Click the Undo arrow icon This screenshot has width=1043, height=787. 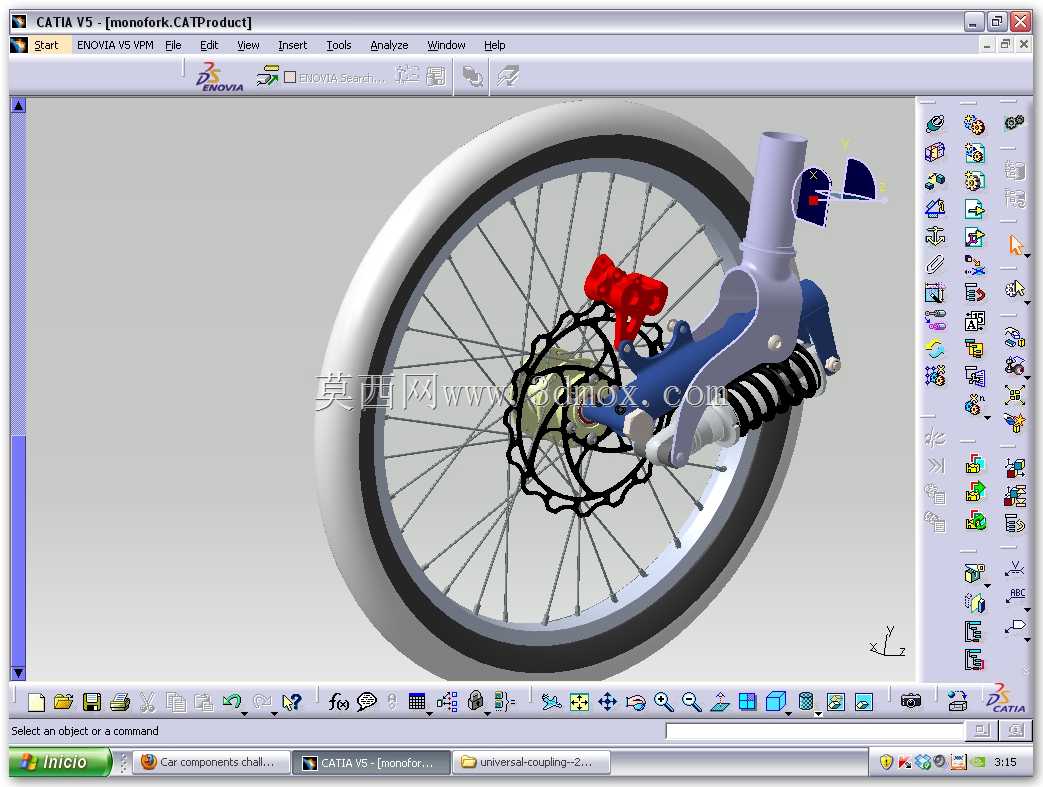[x=231, y=701]
